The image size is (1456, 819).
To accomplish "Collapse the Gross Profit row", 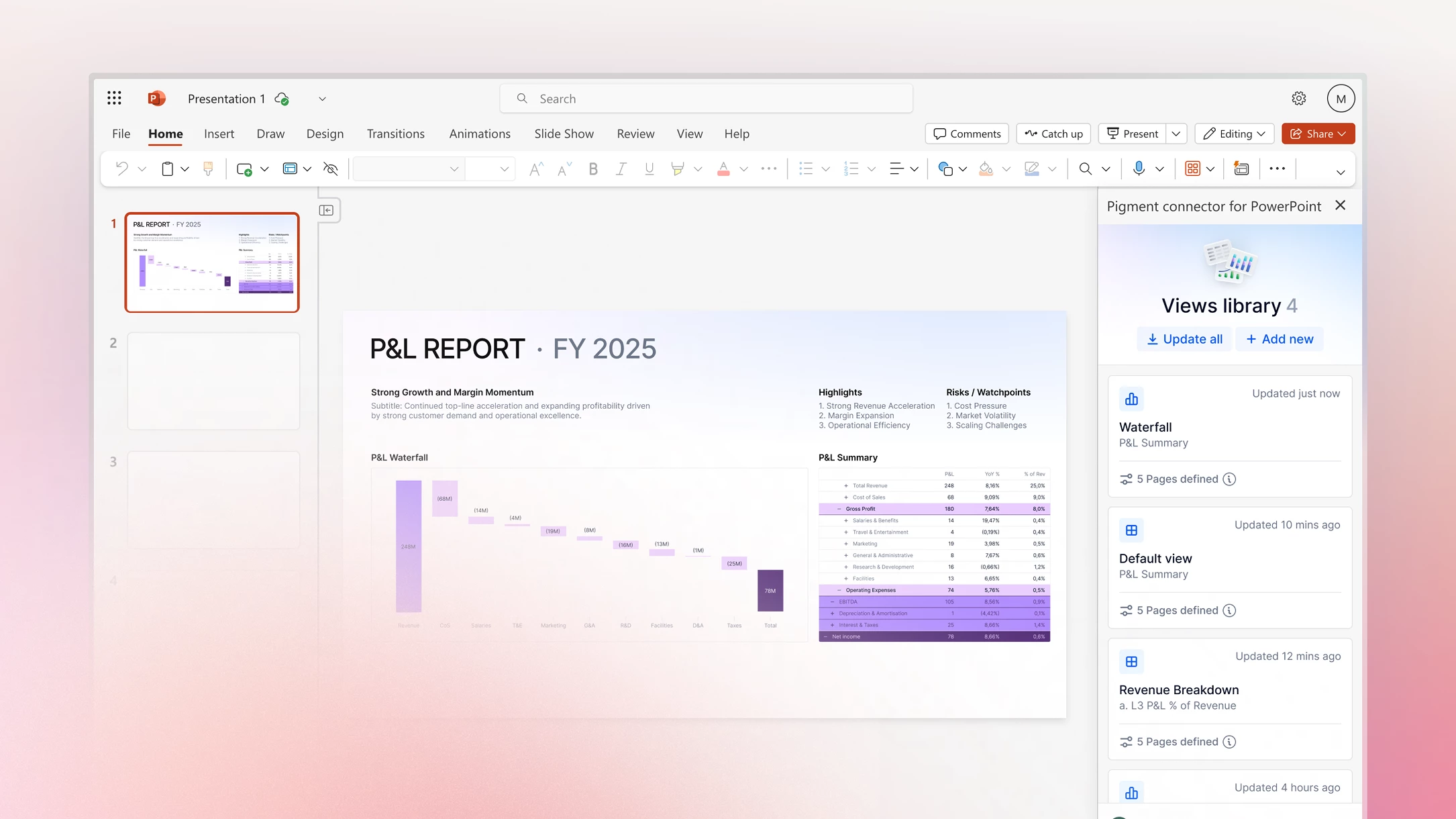I will [x=839, y=509].
